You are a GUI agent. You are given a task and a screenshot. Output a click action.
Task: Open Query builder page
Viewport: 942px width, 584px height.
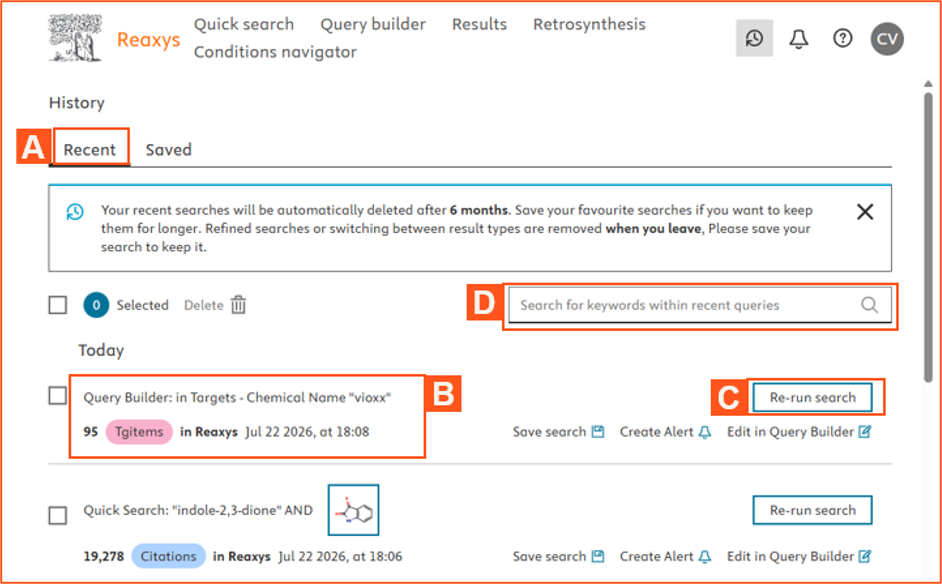373,24
